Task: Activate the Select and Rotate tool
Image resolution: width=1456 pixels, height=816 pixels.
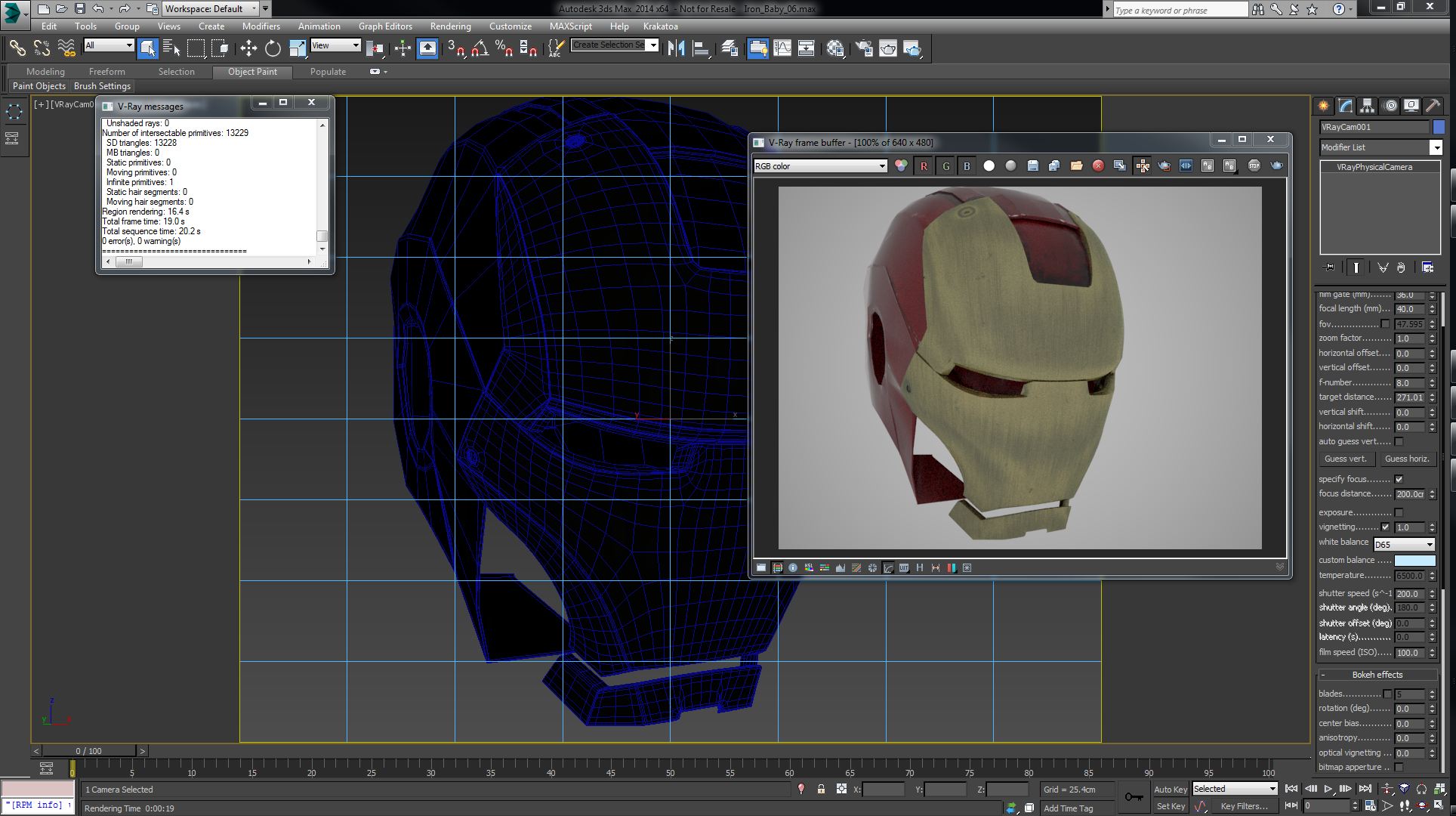Action: point(273,48)
